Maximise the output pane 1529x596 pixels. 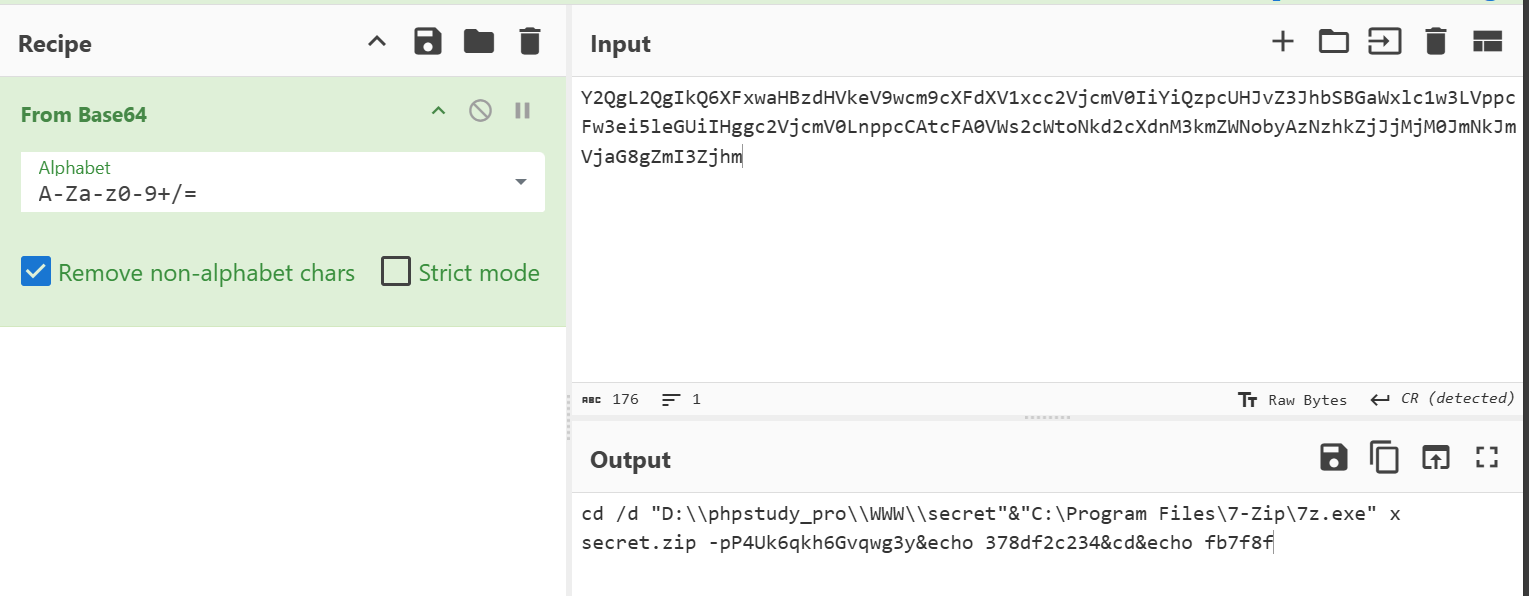coord(1488,458)
